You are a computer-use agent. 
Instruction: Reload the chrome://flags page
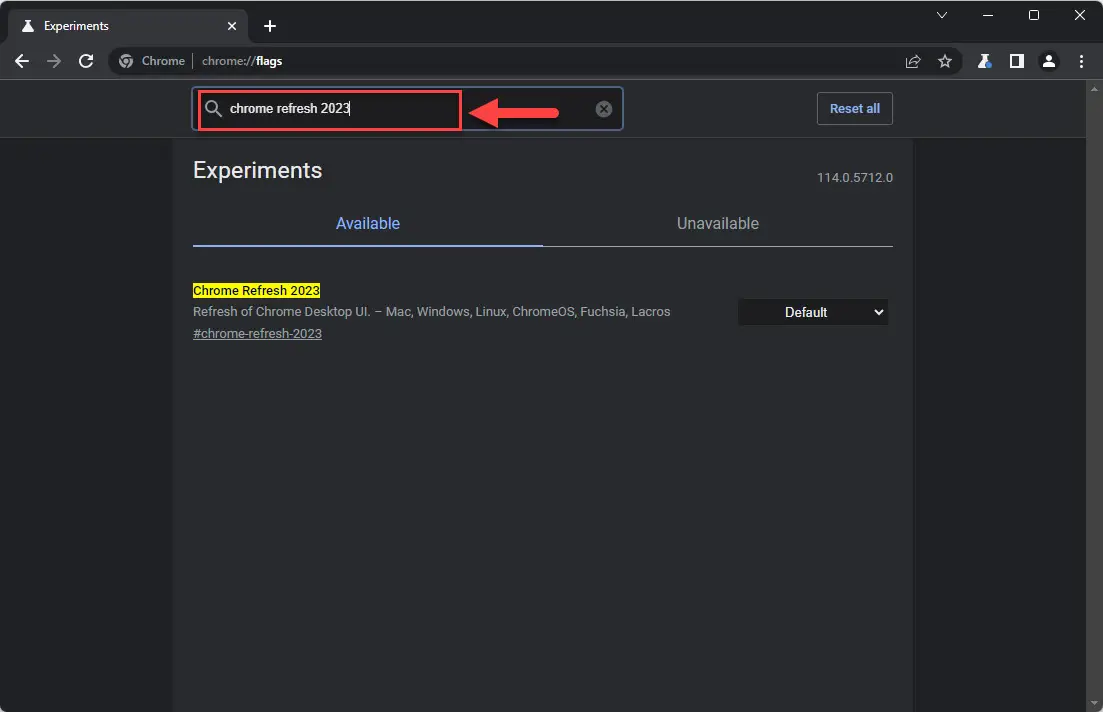click(x=86, y=61)
